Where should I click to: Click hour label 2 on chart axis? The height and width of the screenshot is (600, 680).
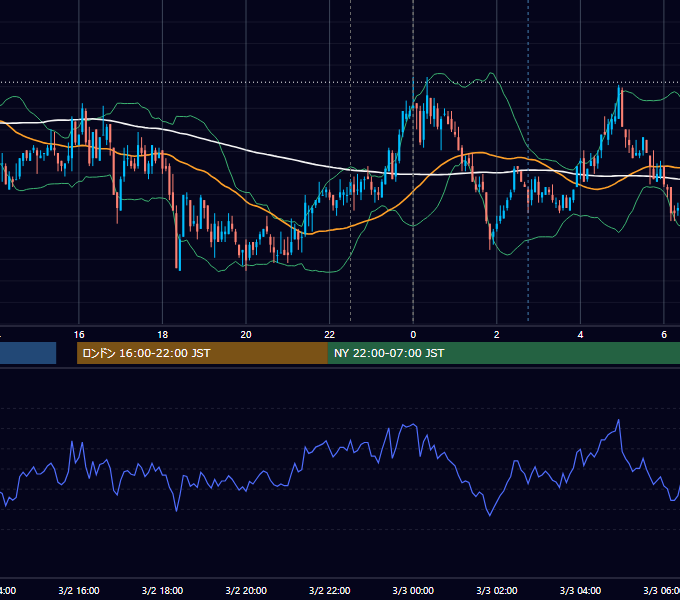click(x=497, y=335)
